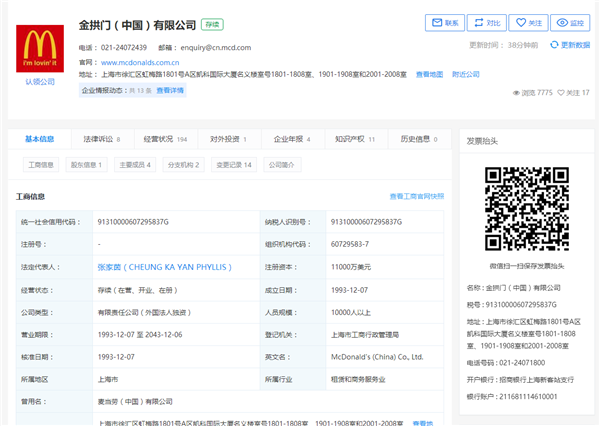Switch to the 法律诉讼 tab

[x=102, y=139]
